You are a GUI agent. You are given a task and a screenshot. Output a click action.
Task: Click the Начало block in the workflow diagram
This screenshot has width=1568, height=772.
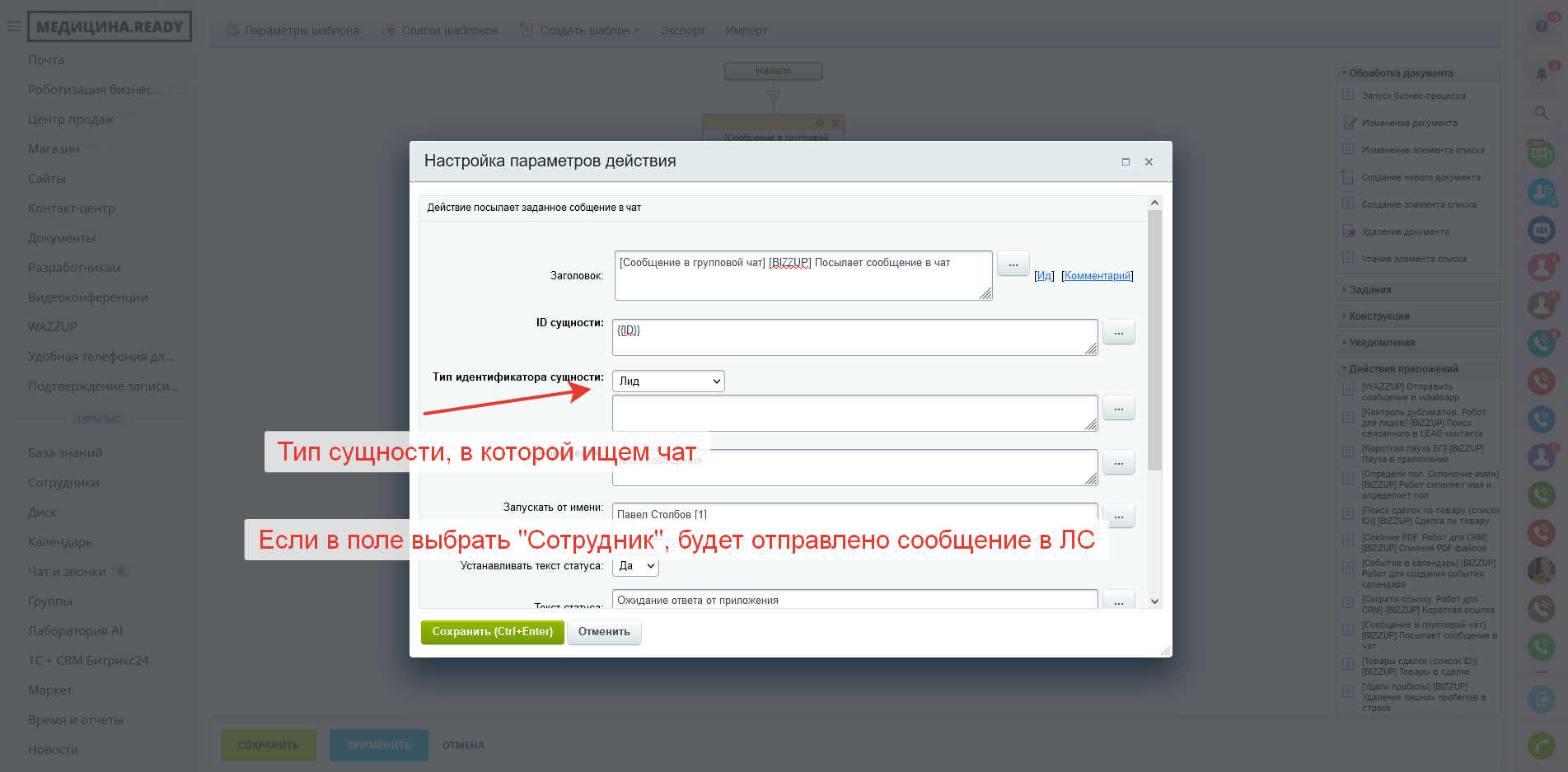(x=774, y=71)
